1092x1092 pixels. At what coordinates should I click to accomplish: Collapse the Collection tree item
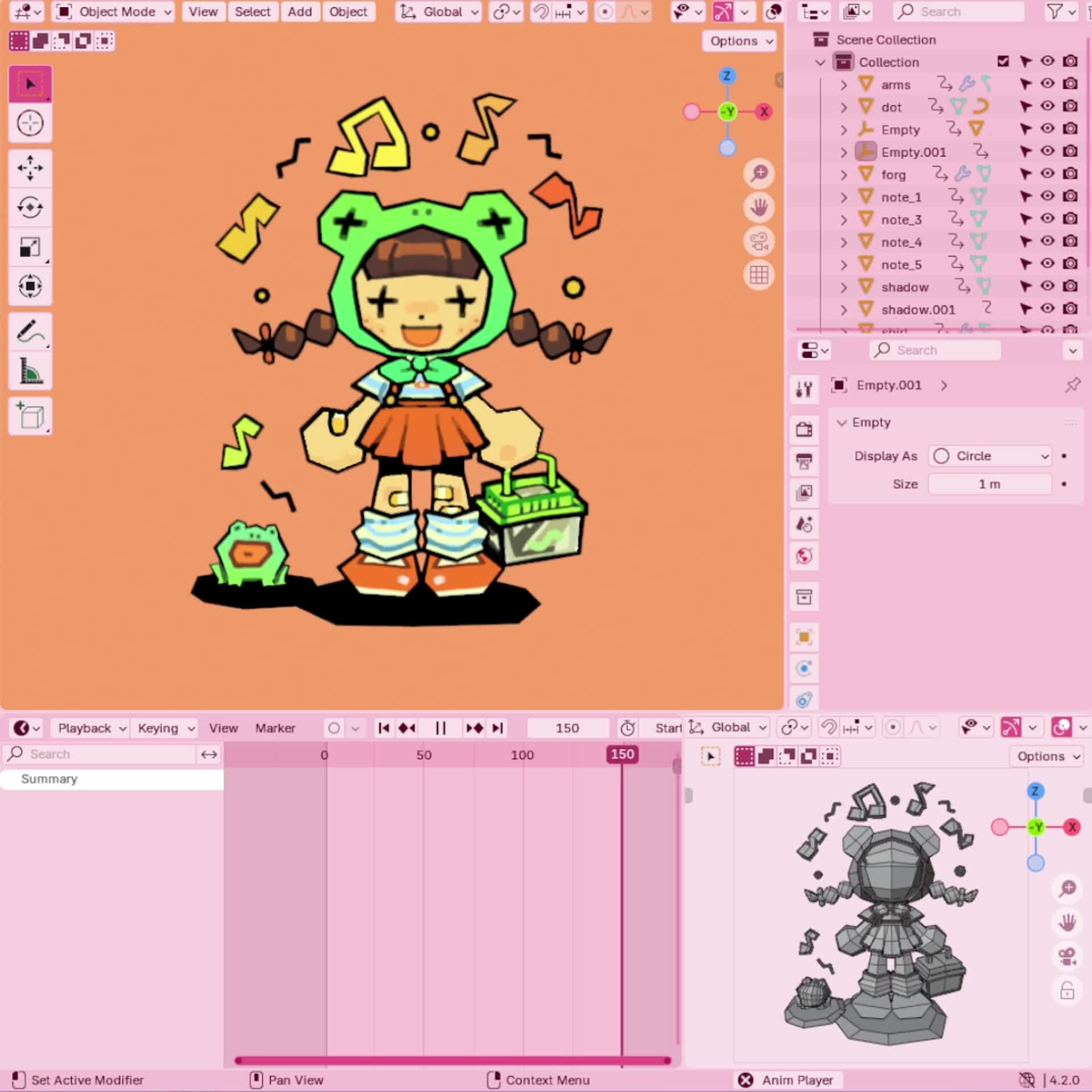(820, 62)
